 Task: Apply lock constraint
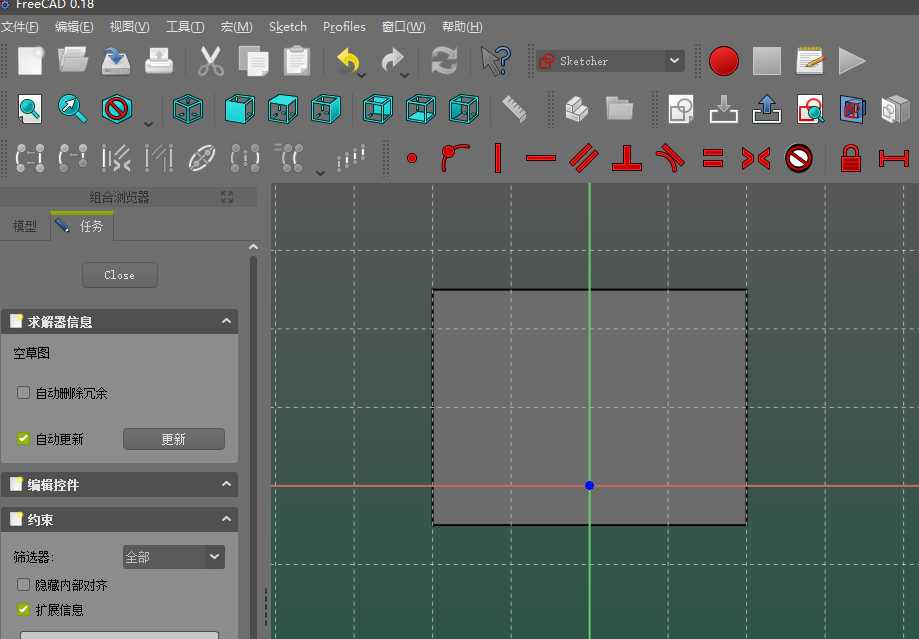click(x=850, y=158)
